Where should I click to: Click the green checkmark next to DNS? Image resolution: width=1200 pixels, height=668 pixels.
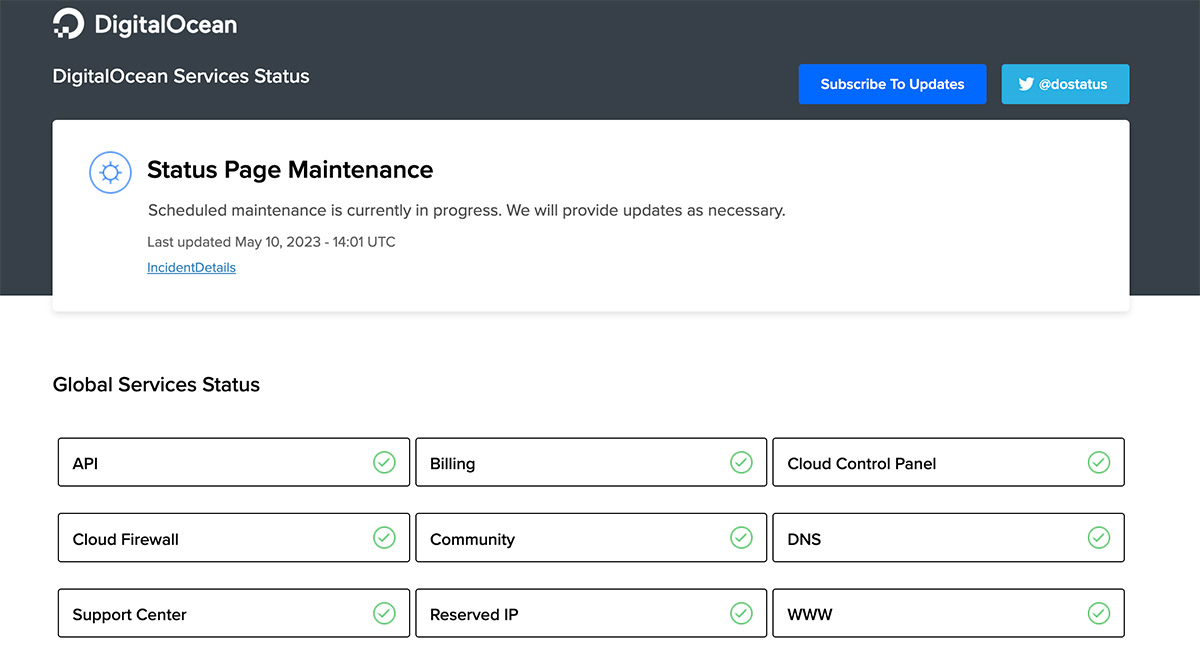click(x=1099, y=537)
